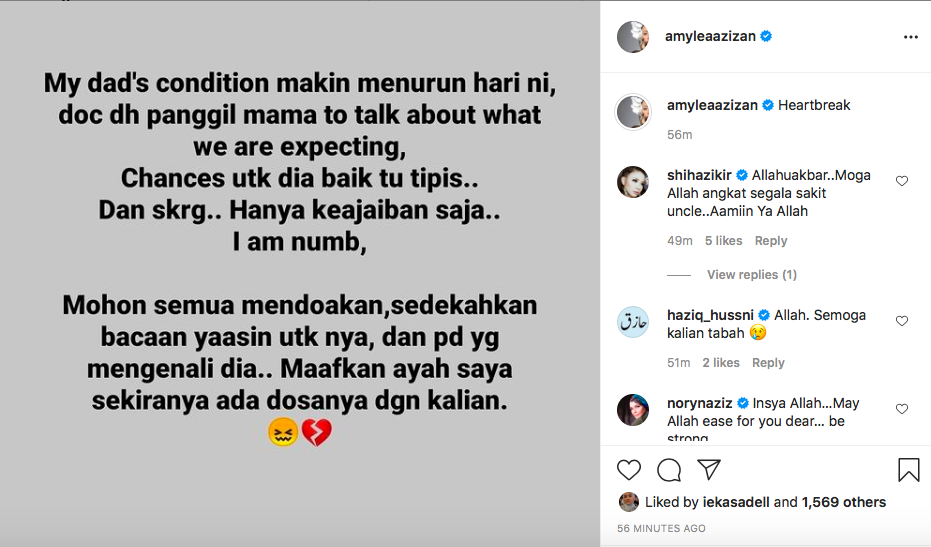Like the post with the heart icon
This screenshot has height=547, width=931.
(x=629, y=470)
